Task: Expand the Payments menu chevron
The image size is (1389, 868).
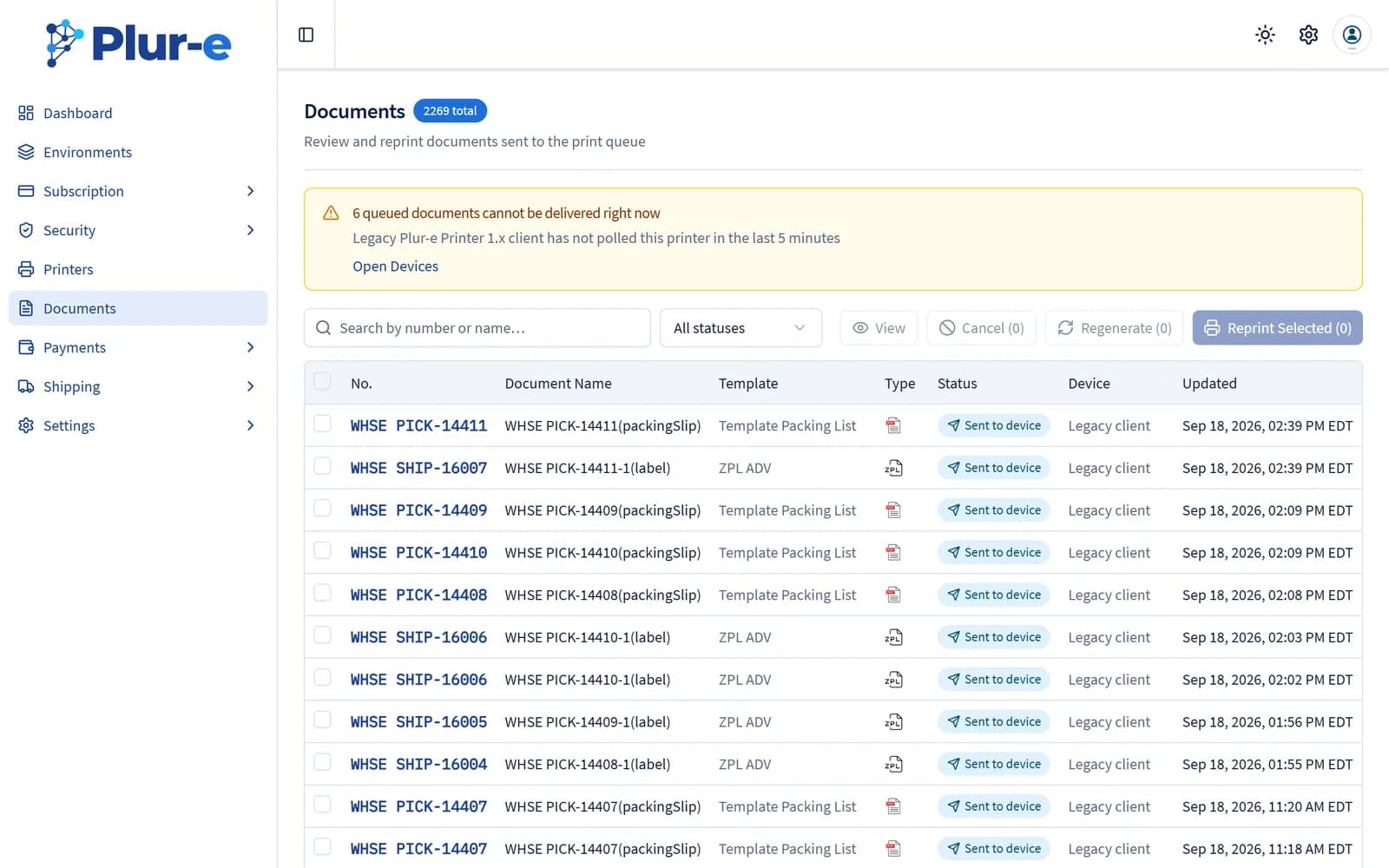Action: (250, 347)
